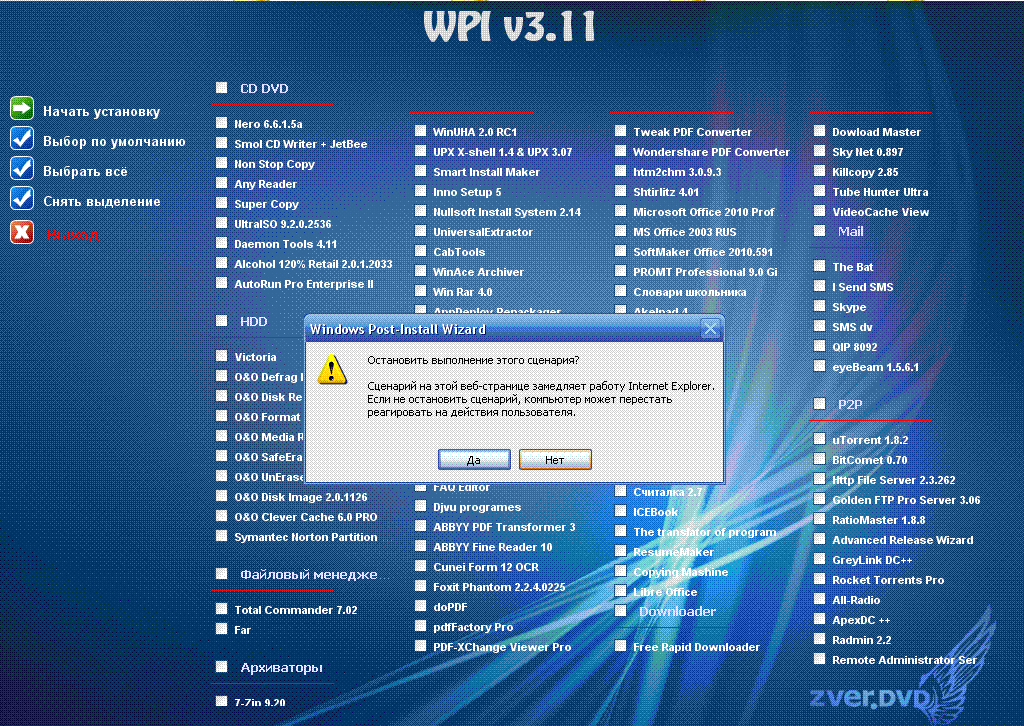The image size is (1024, 726).
Task: Check the WinUHA 2.0 RC1 checkbox
Action: point(421,131)
